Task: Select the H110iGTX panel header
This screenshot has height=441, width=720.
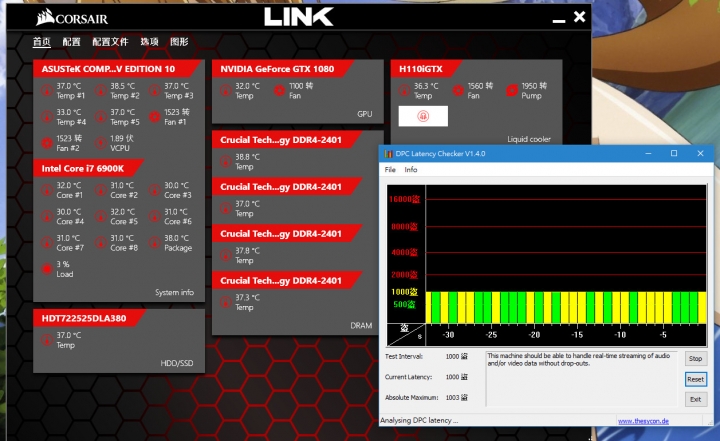Action: pyautogui.click(x=426, y=69)
